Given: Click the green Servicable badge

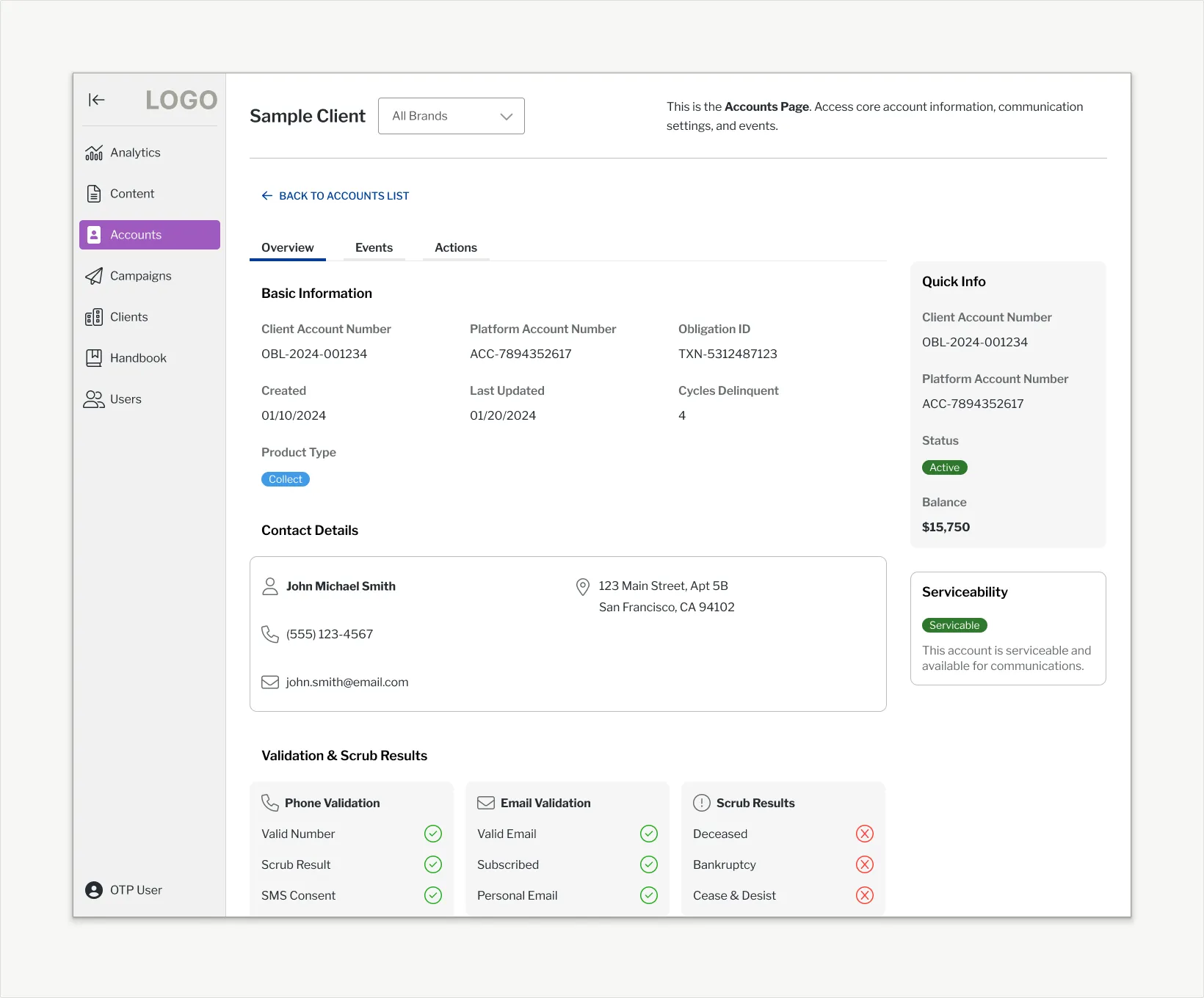Looking at the screenshot, I should coord(954,625).
